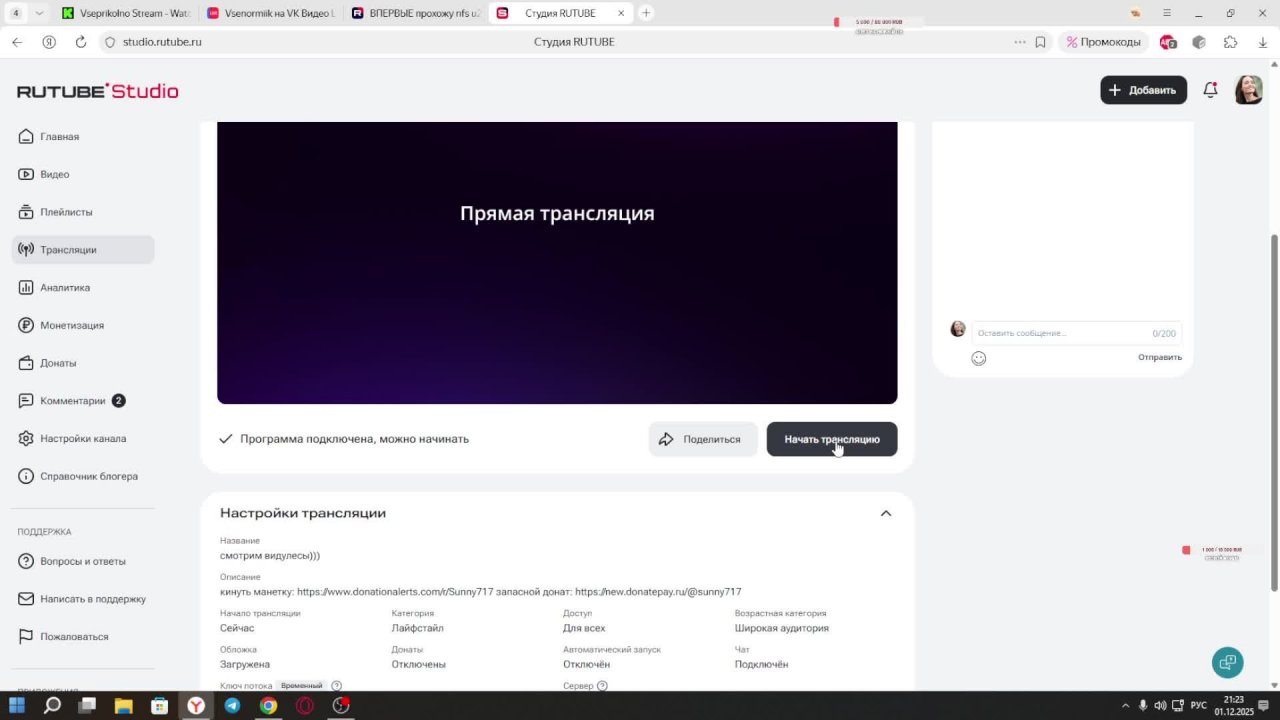This screenshot has height=720, width=1280.
Task: Click the Программа подключена status text
Action: coord(354,439)
